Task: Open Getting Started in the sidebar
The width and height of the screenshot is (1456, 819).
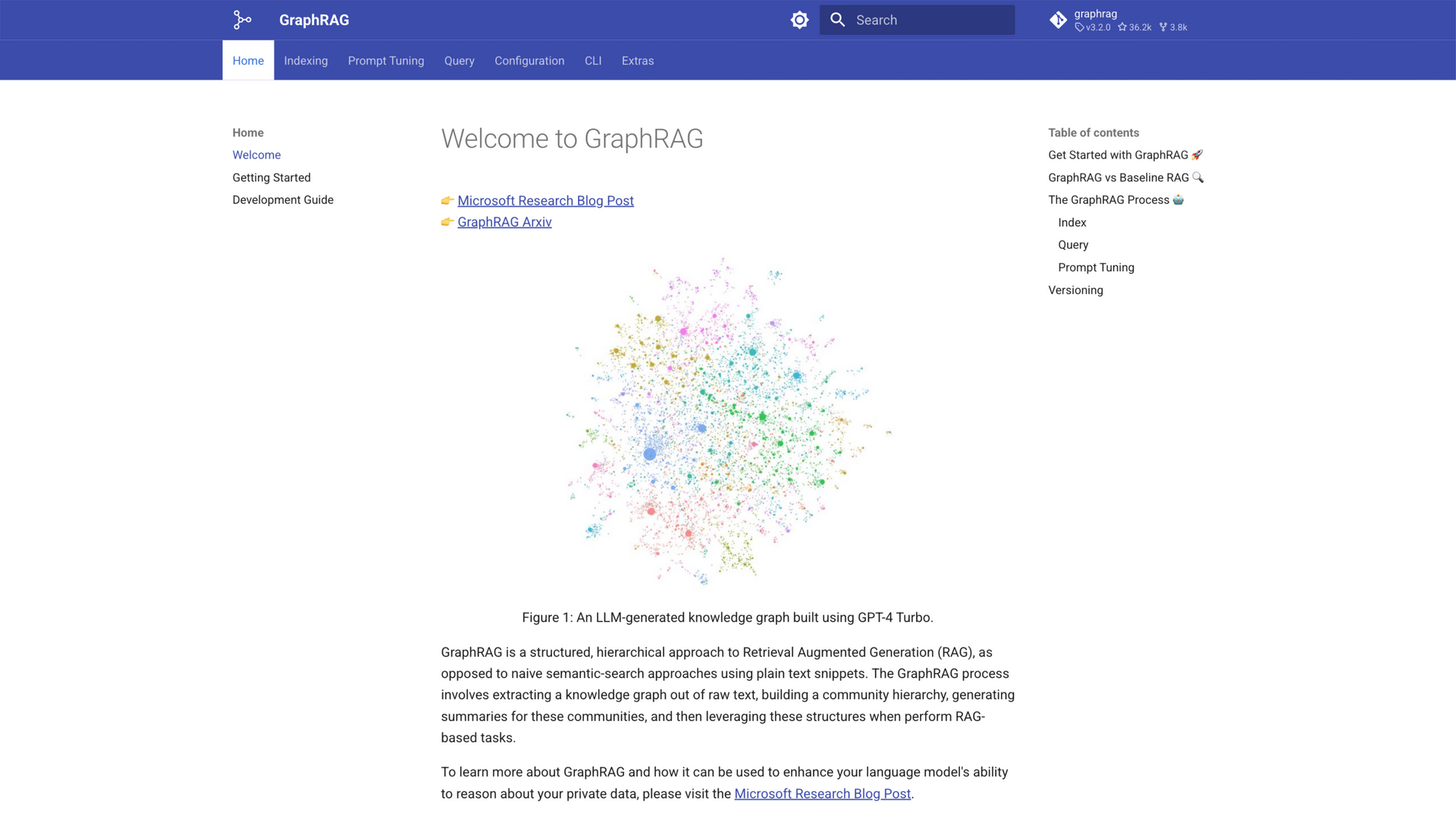Action: (x=271, y=177)
